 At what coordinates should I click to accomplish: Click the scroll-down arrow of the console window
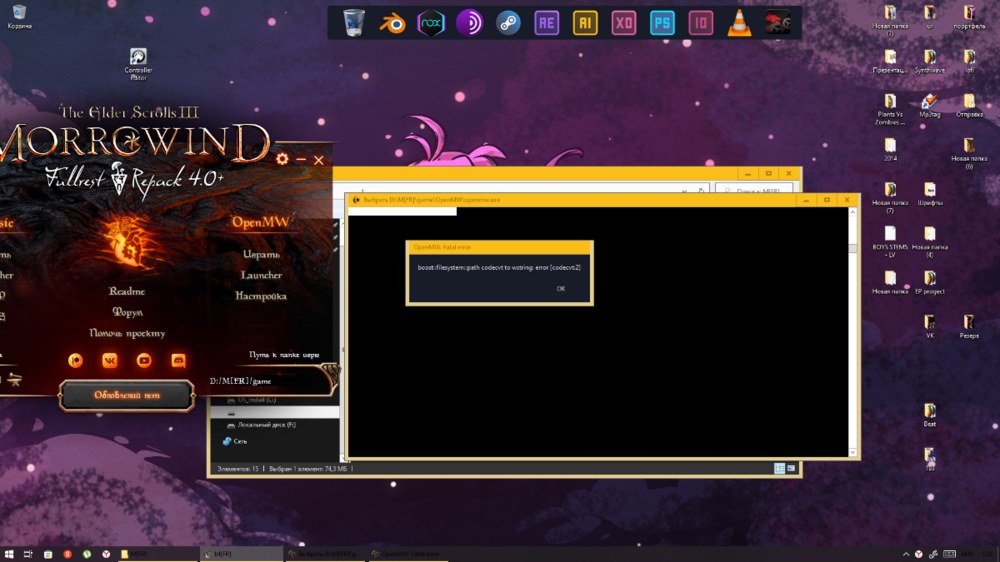click(853, 452)
